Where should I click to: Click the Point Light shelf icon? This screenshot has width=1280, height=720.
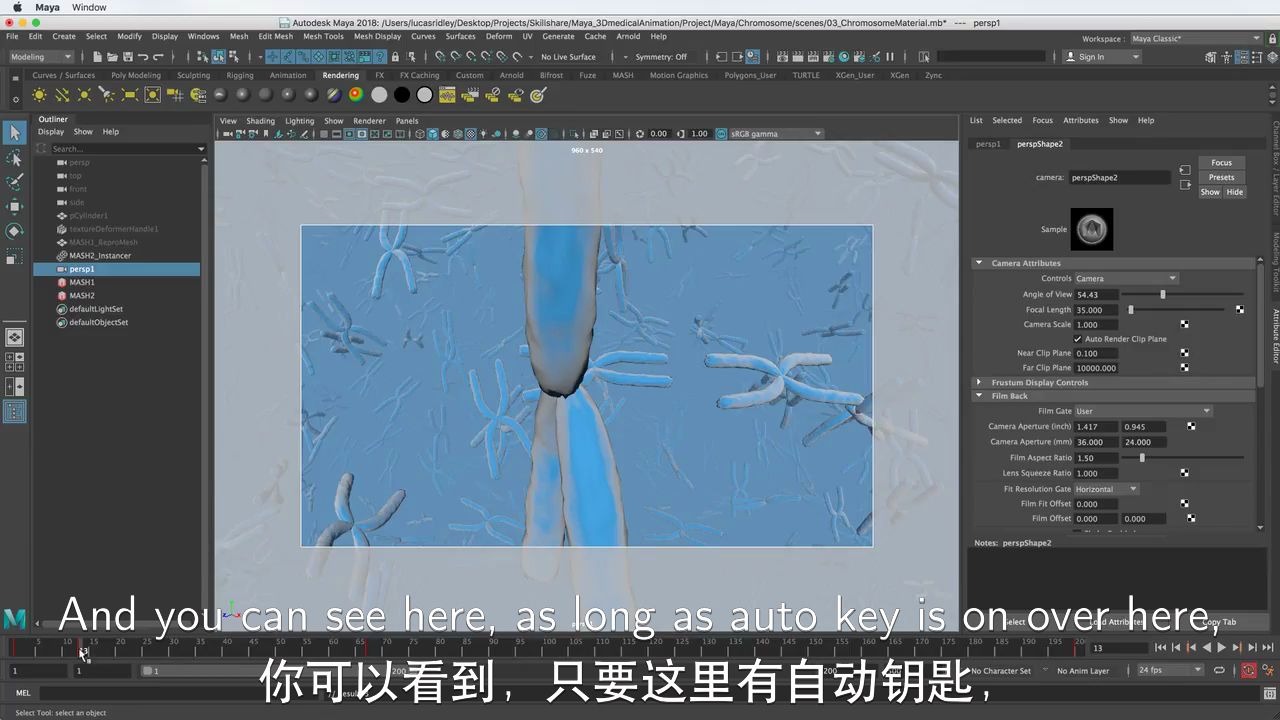coord(84,95)
